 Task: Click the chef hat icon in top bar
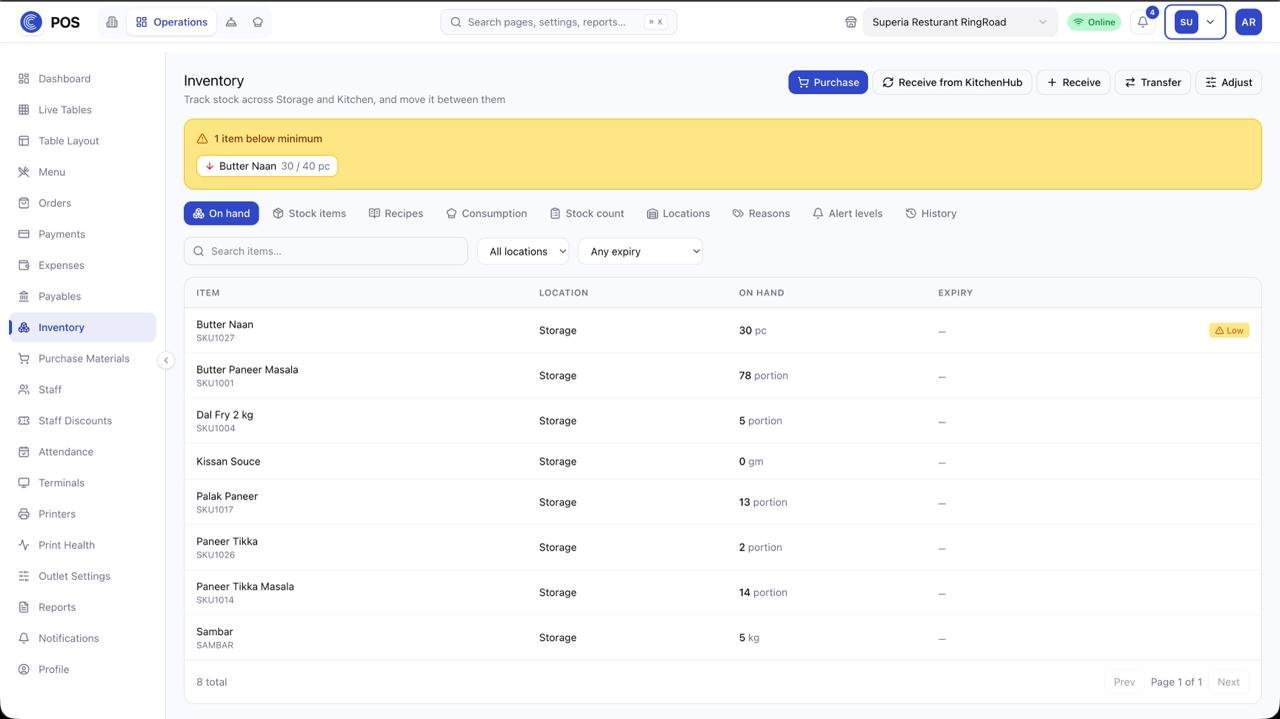[258, 22]
